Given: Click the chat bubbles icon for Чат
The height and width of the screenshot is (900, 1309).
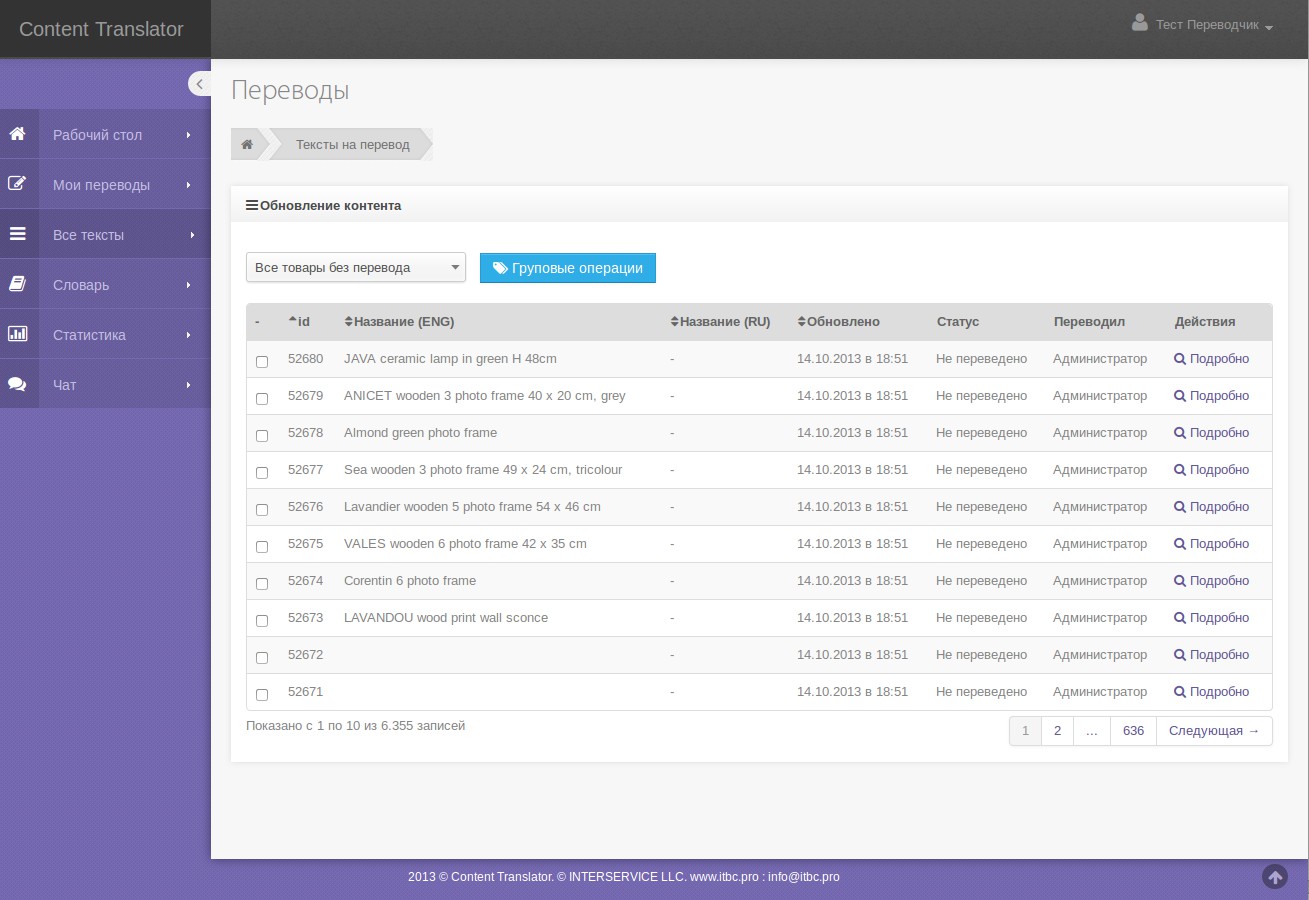Looking at the screenshot, I should point(17,384).
